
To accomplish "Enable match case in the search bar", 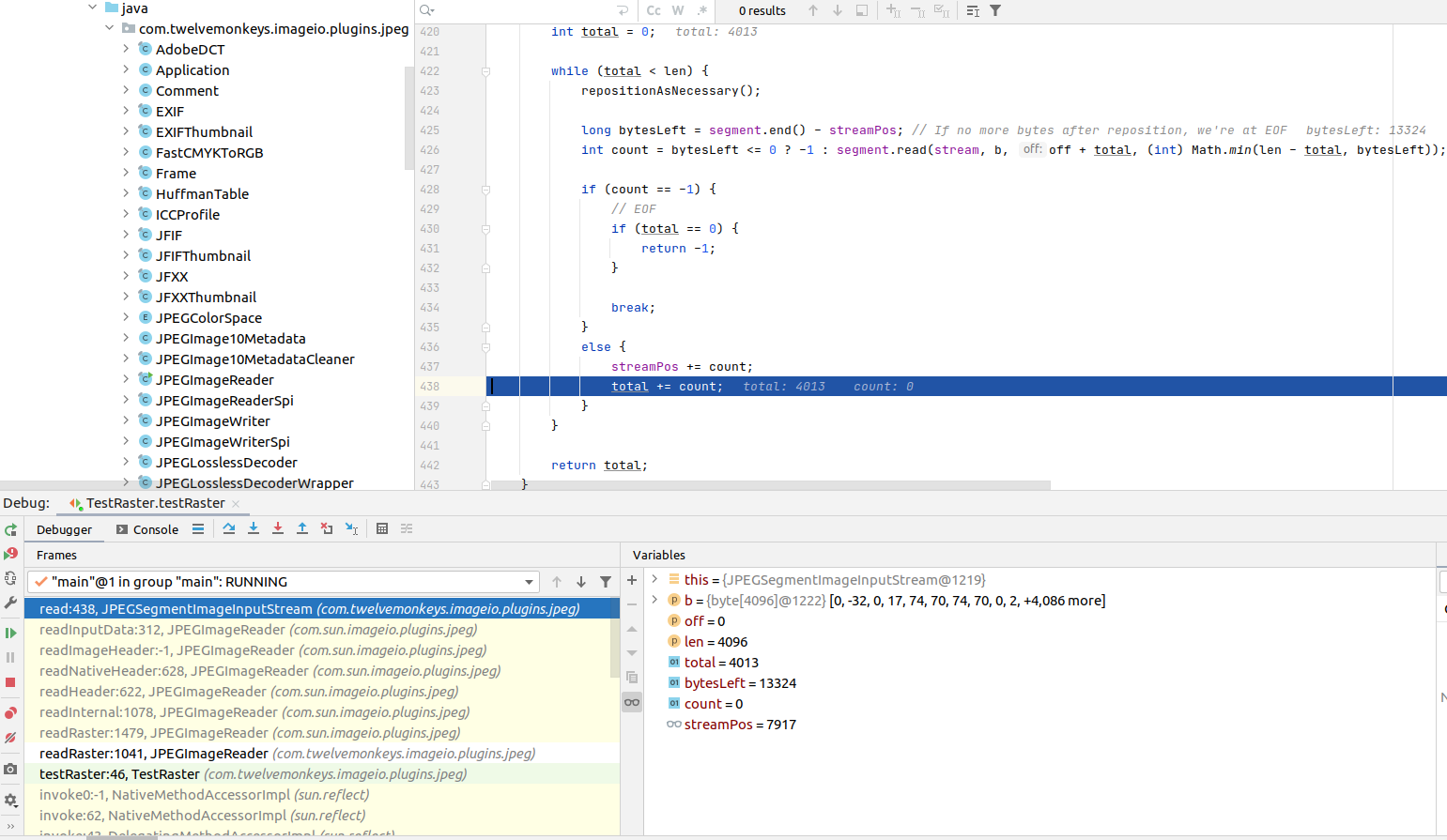I will [653, 10].
